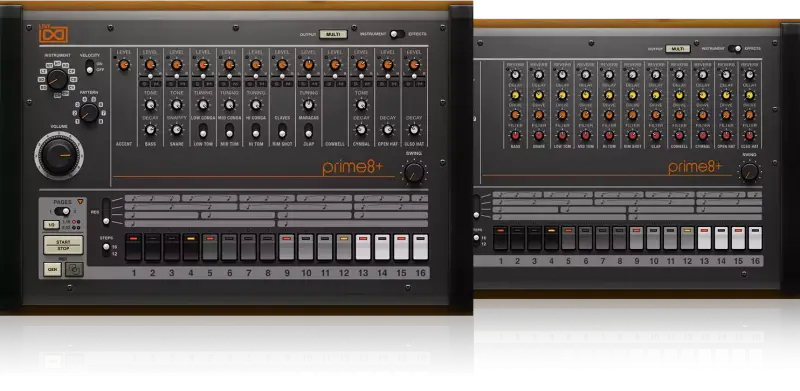Mute the Snare channel with M button
The image size is (800, 391).
coord(182,84)
